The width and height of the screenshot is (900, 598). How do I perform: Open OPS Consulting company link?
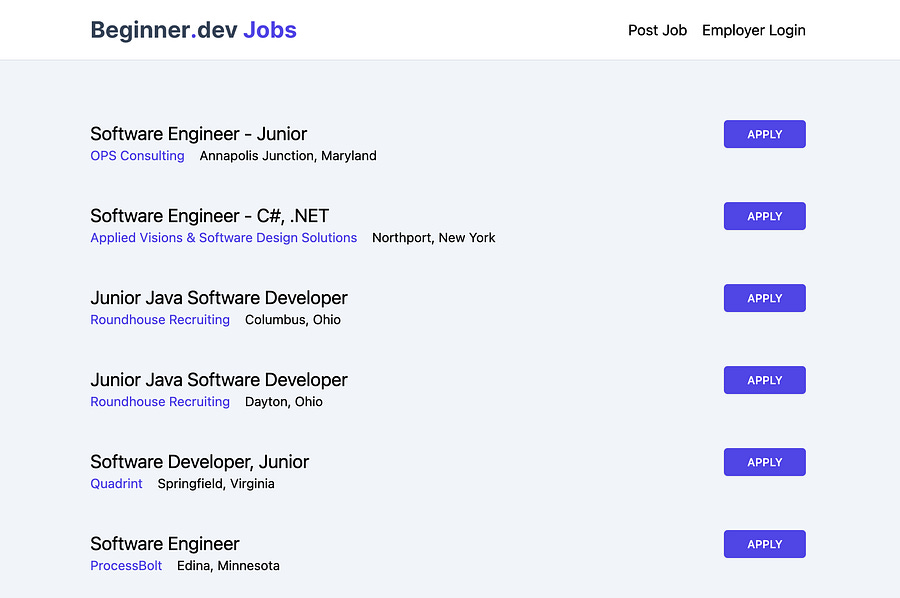point(137,156)
